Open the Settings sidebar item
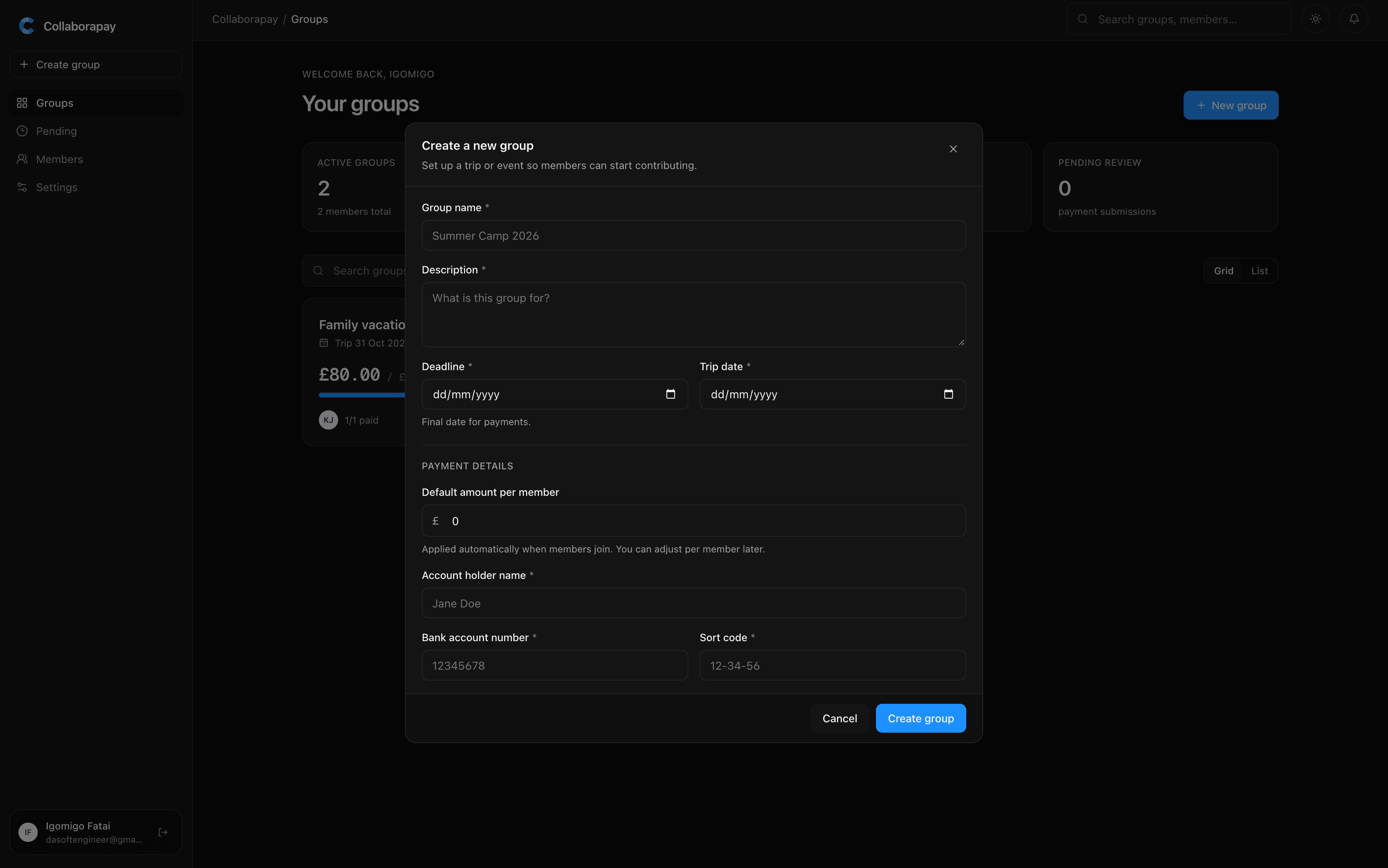This screenshot has height=868, width=1388. pyautogui.click(x=96, y=187)
